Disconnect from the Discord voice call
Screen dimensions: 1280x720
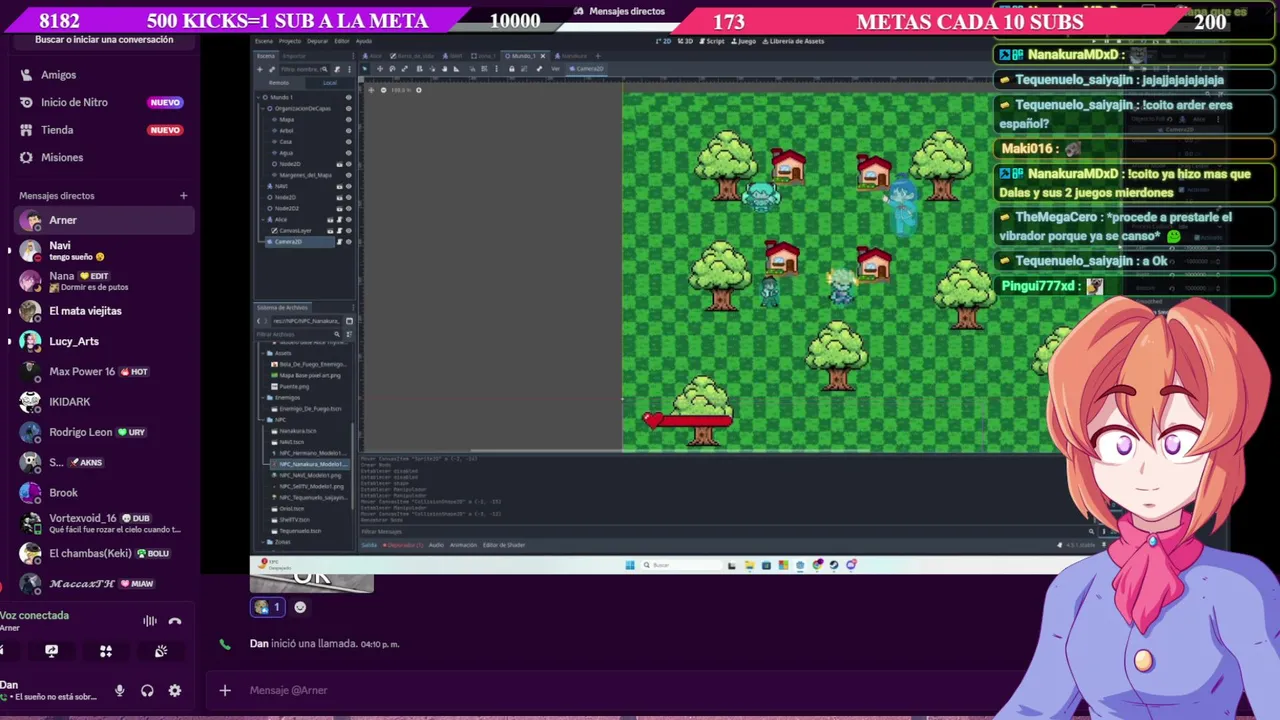175,621
